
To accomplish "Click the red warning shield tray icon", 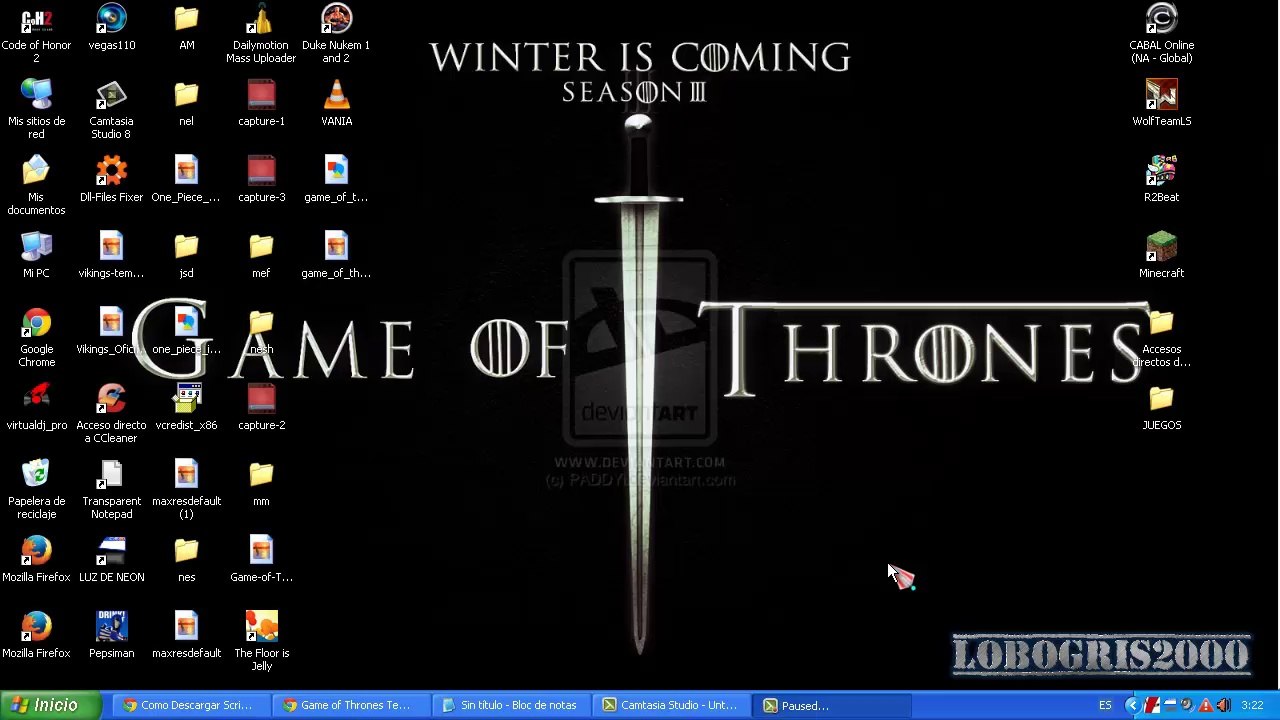I will coord(1205,706).
